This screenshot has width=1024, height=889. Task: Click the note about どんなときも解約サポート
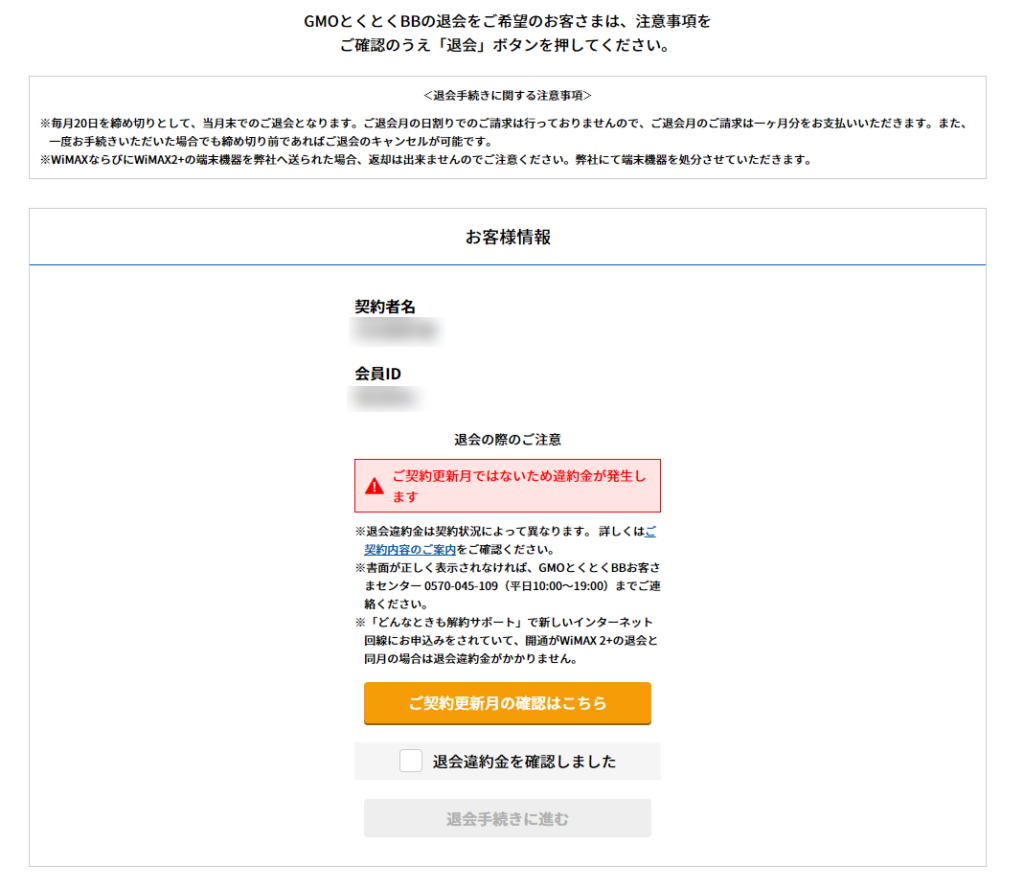pyautogui.click(x=507, y=640)
